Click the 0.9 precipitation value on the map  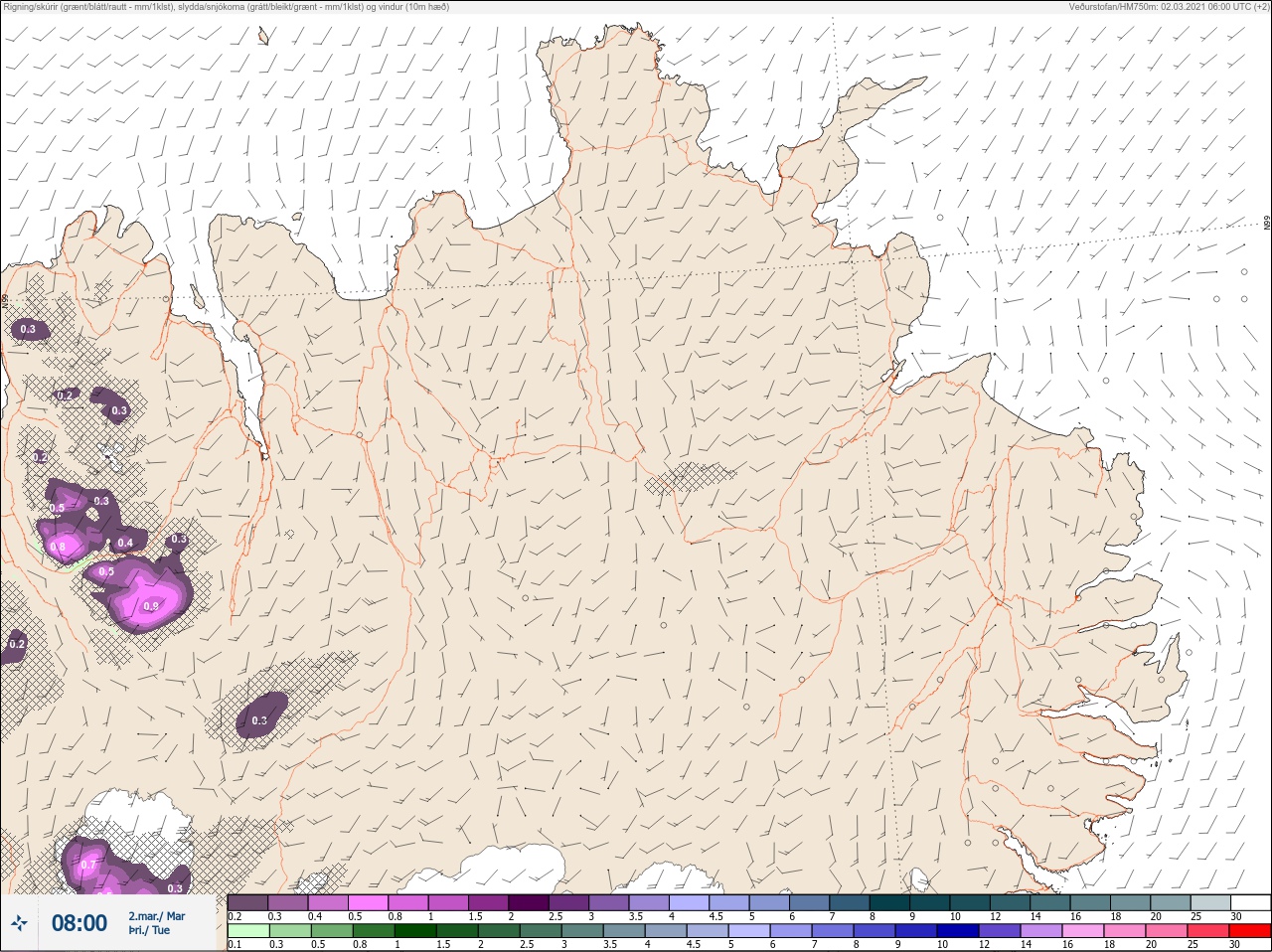(x=151, y=606)
